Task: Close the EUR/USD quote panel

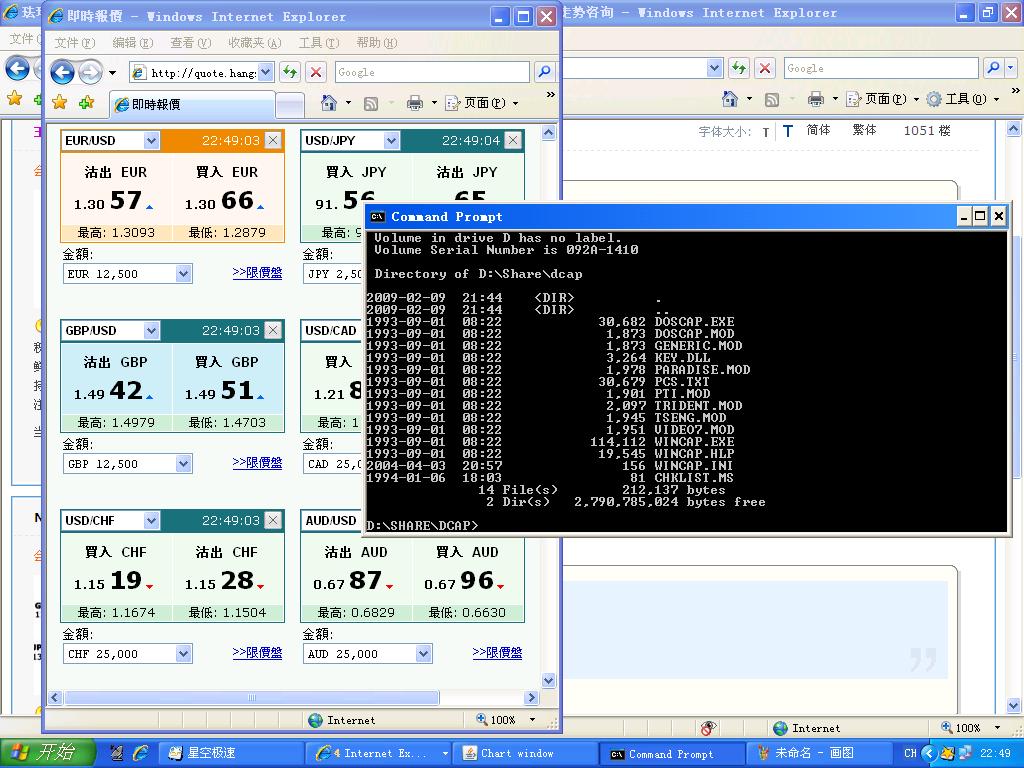Action: (x=272, y=141)
